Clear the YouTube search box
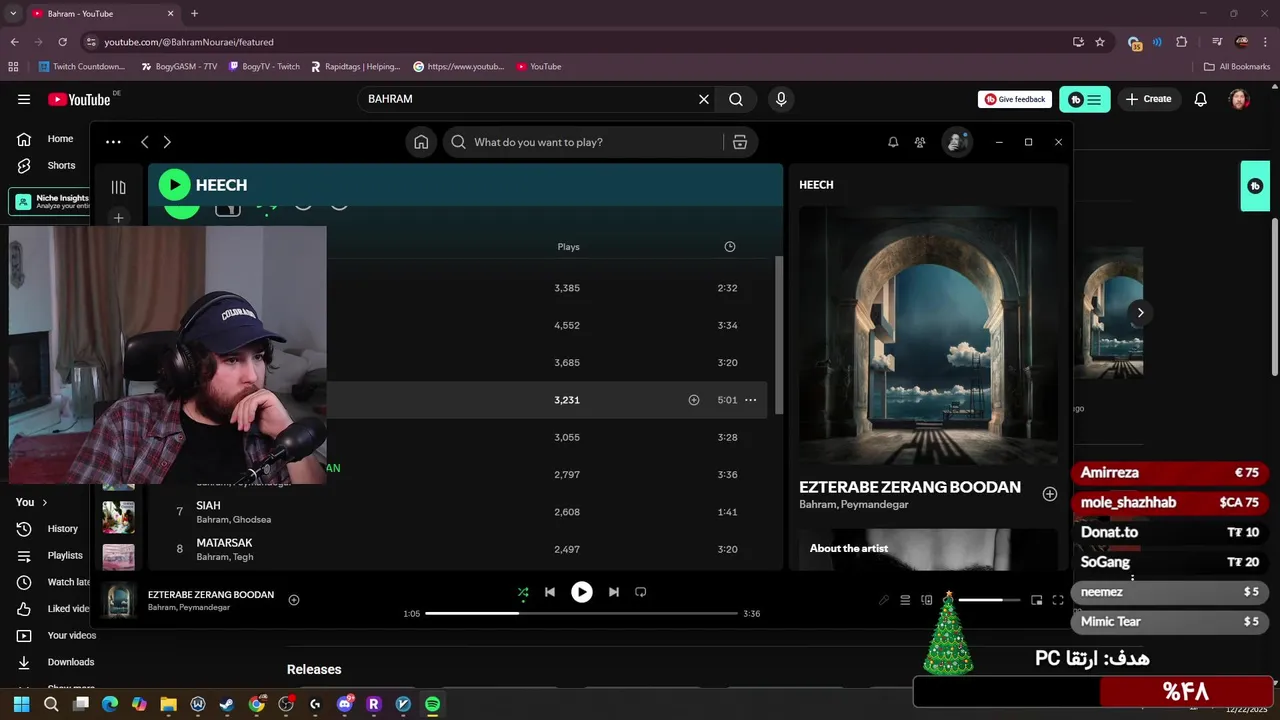This screenshot has height=720, width=1280. tap(704, 99)
